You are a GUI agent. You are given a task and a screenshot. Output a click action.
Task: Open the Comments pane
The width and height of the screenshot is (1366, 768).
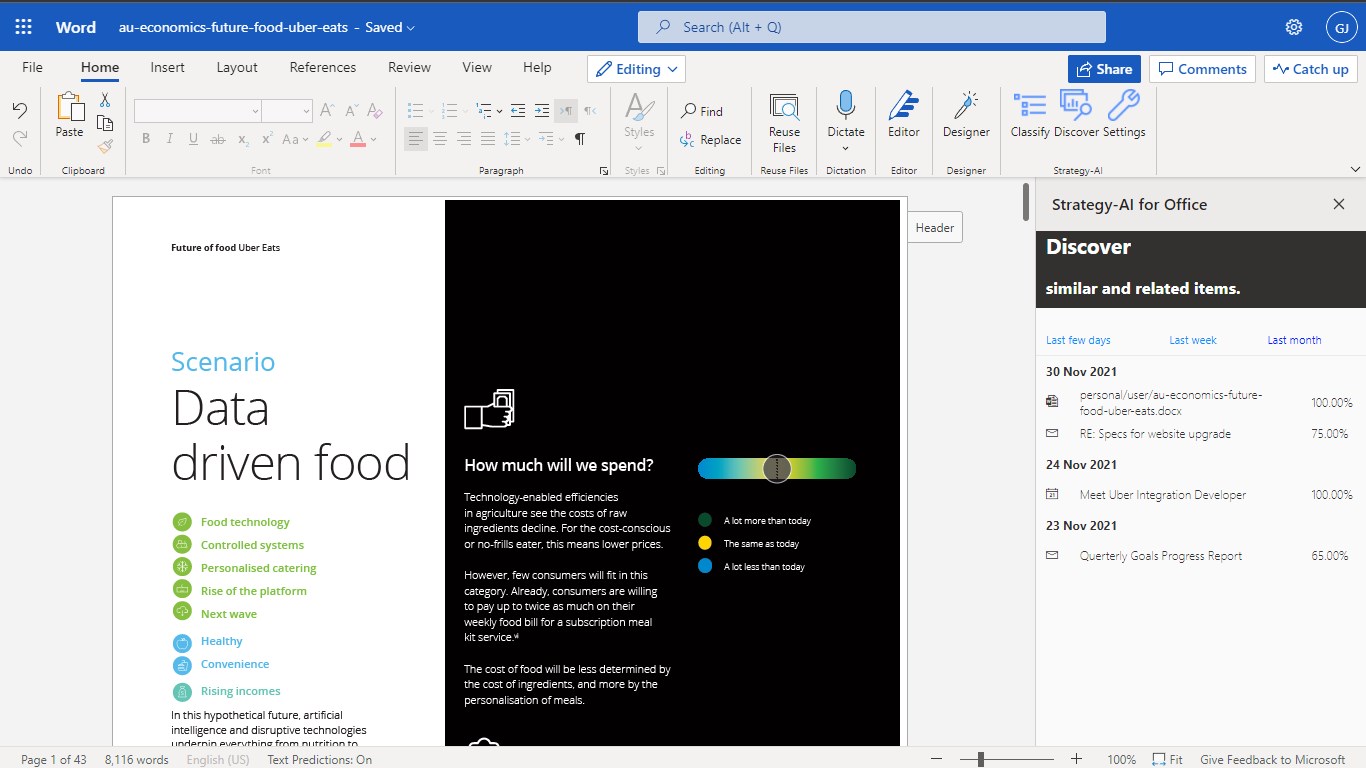pos(1202,69)
